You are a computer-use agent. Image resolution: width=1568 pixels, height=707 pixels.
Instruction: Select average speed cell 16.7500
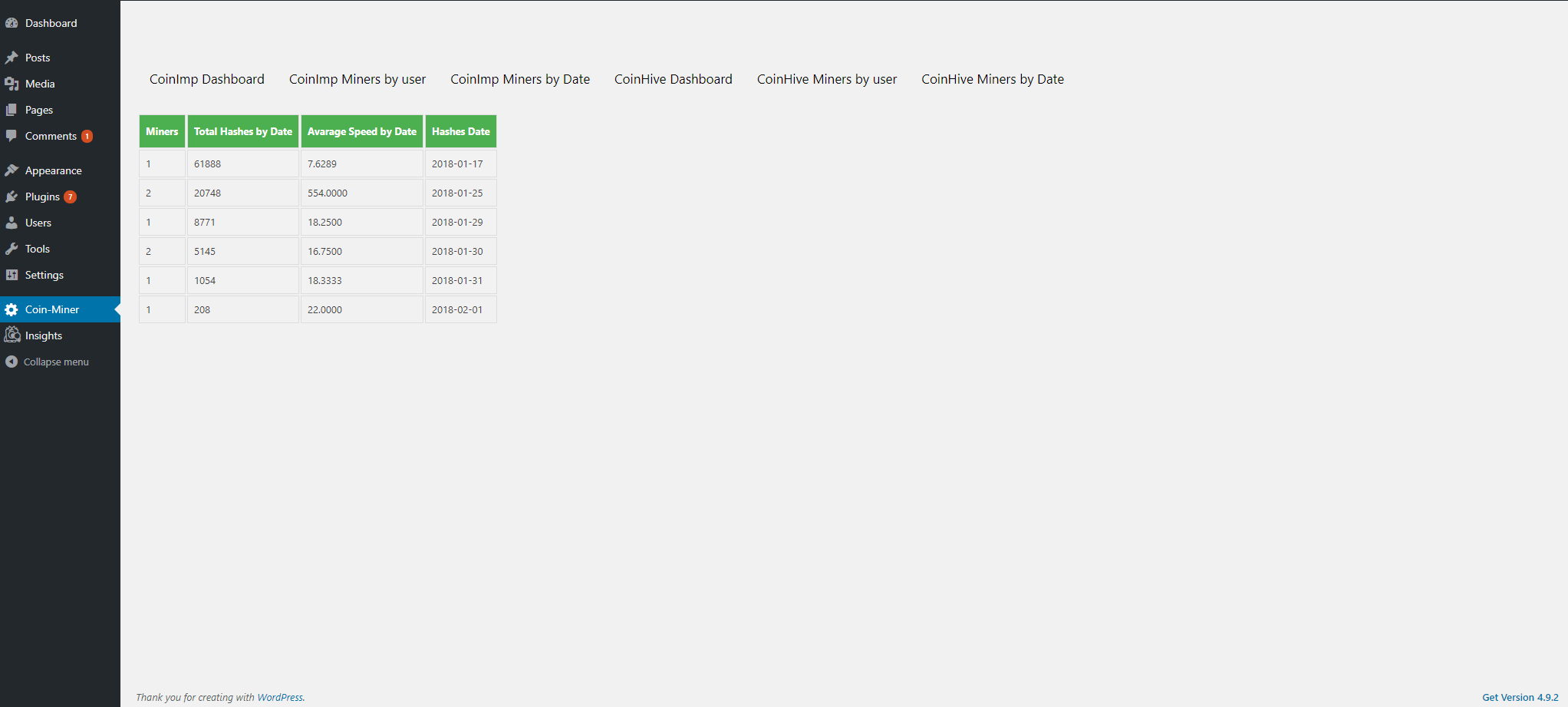tap(362, 251)
